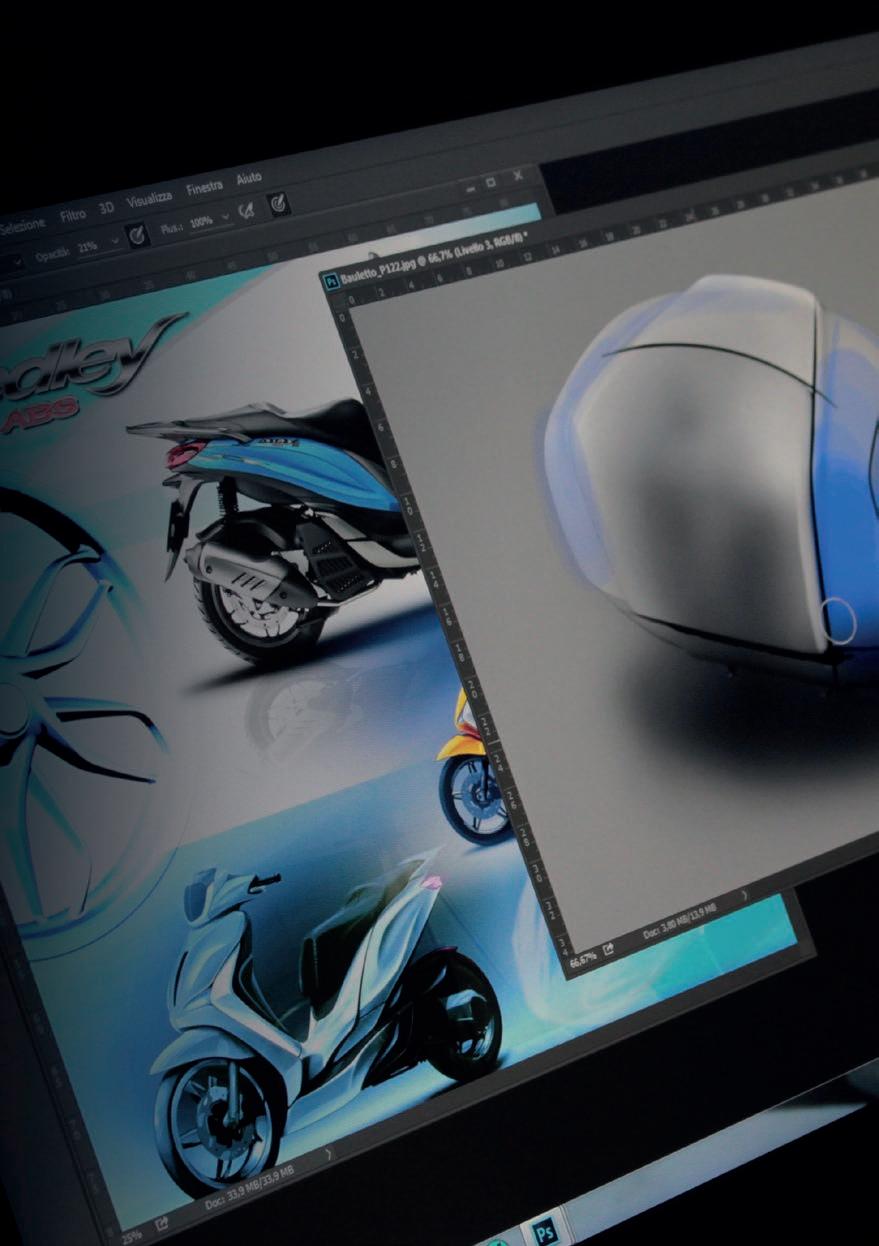Expand the Flusso slider dropdown arrow
The height and width of the screenshot is (1246, 879).
click(227, 218)
